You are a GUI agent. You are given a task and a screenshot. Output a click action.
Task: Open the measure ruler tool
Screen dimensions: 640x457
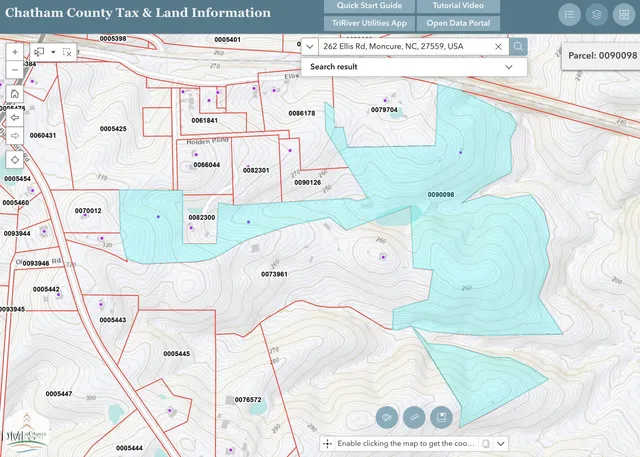[414, 417]
